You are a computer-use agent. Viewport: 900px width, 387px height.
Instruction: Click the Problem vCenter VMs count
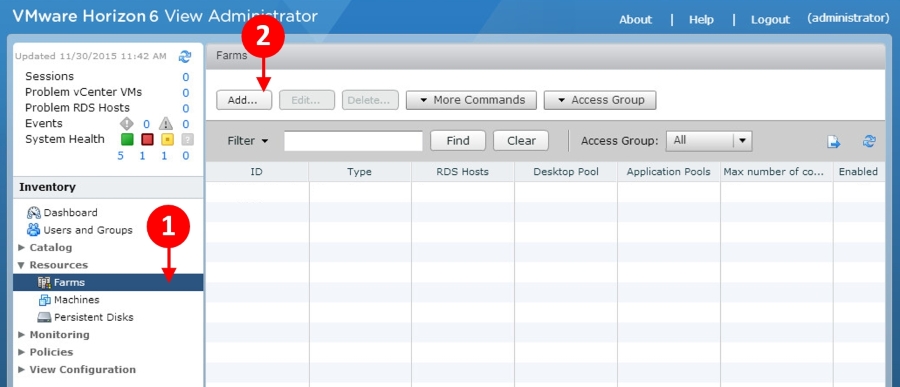pos(185,92)
